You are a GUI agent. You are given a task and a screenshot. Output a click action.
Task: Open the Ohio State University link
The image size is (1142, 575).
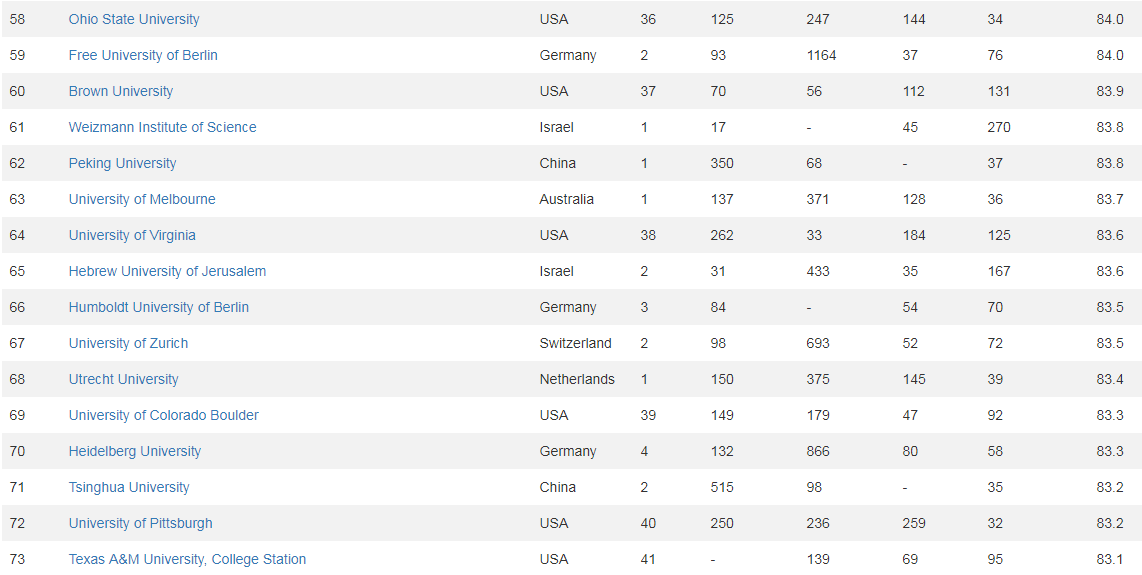[134, 19]
